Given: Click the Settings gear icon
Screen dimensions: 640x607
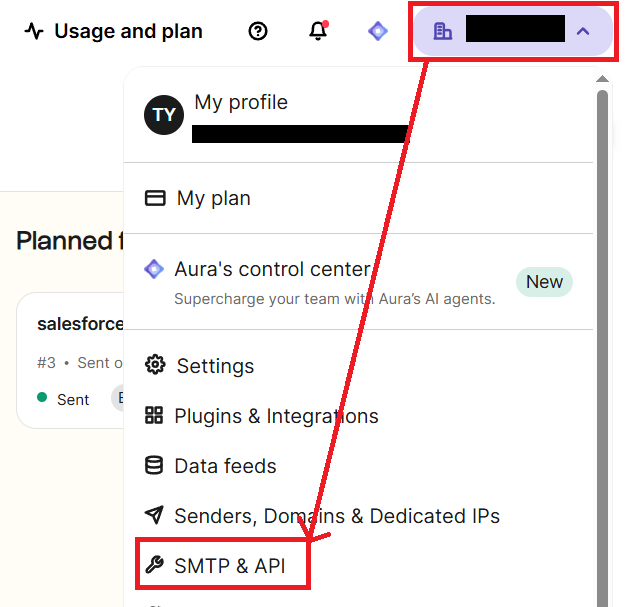Looking at the screenshot, I should tap(155, 365).
